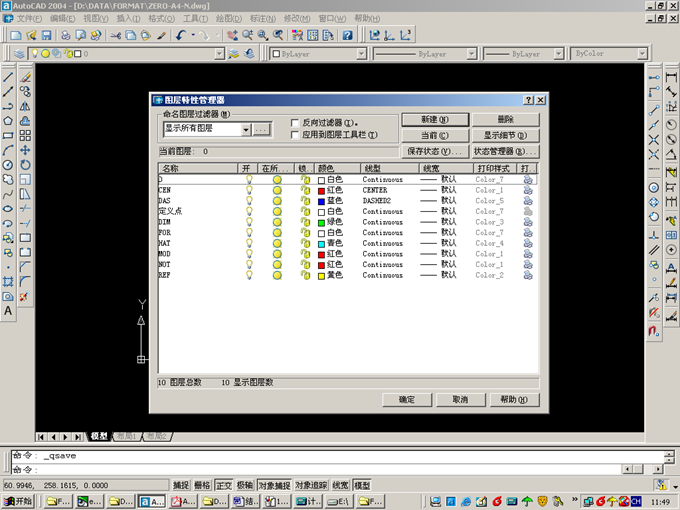
Task: Select the Rectangle draw tool
Action: pos(8,135)
